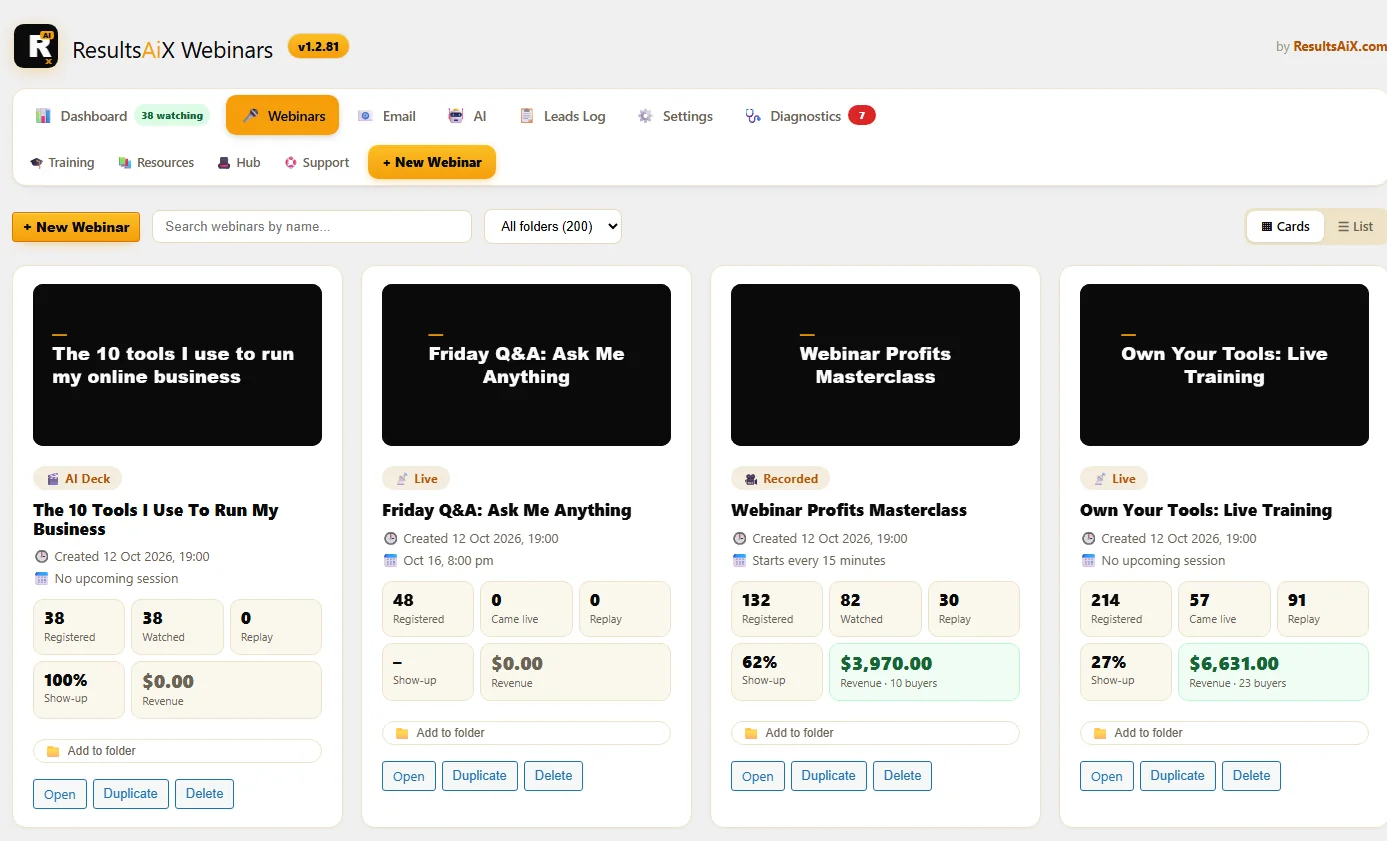1387x841 pixels.
Task: Open the Hub link
Action: click(240, 162)
